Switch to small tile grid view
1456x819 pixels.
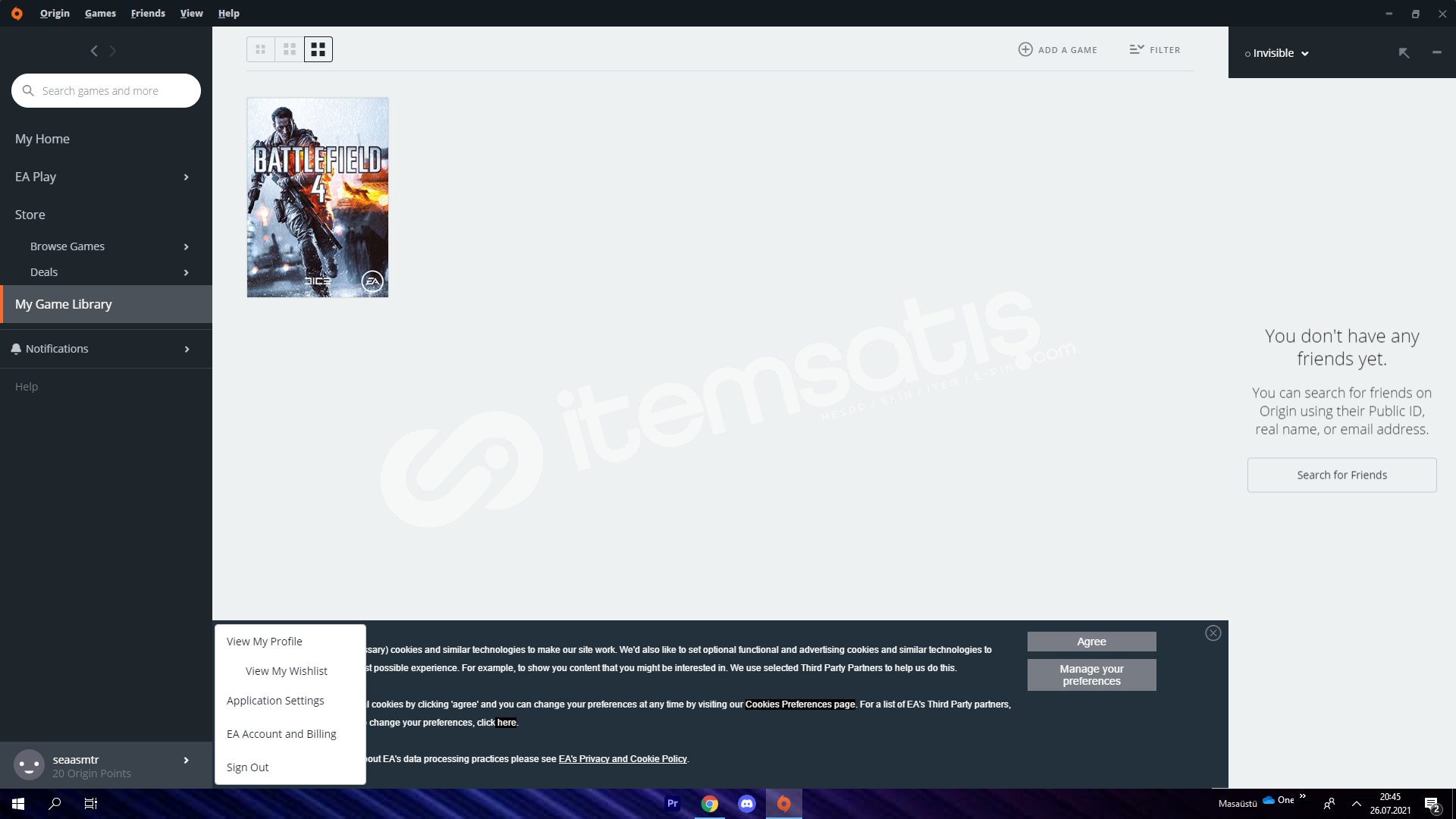[261, 49]
